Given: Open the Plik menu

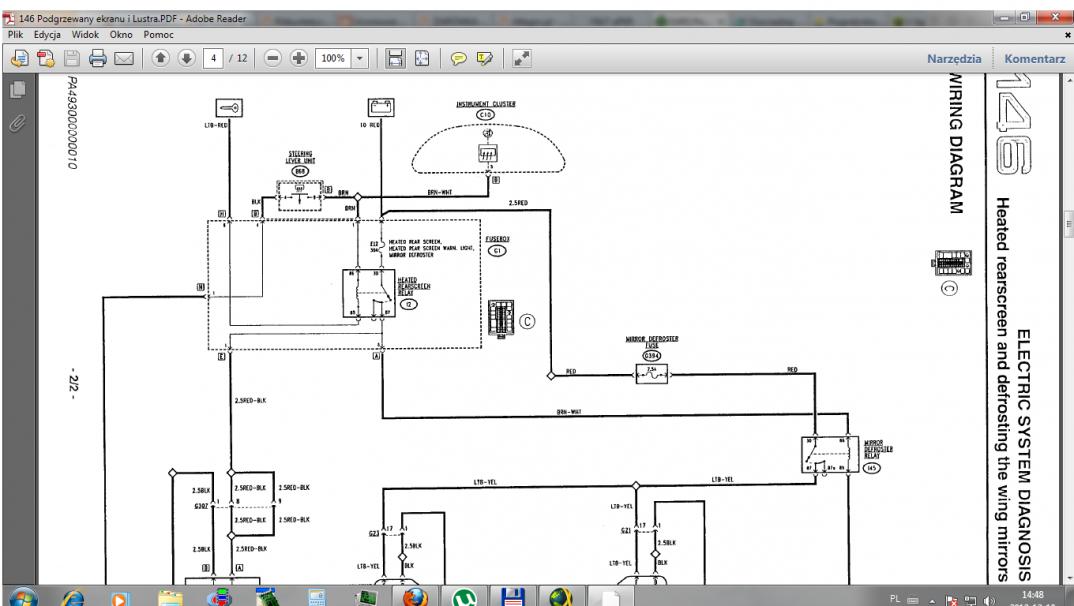Looking at the screenshot, I should [16, 34].
